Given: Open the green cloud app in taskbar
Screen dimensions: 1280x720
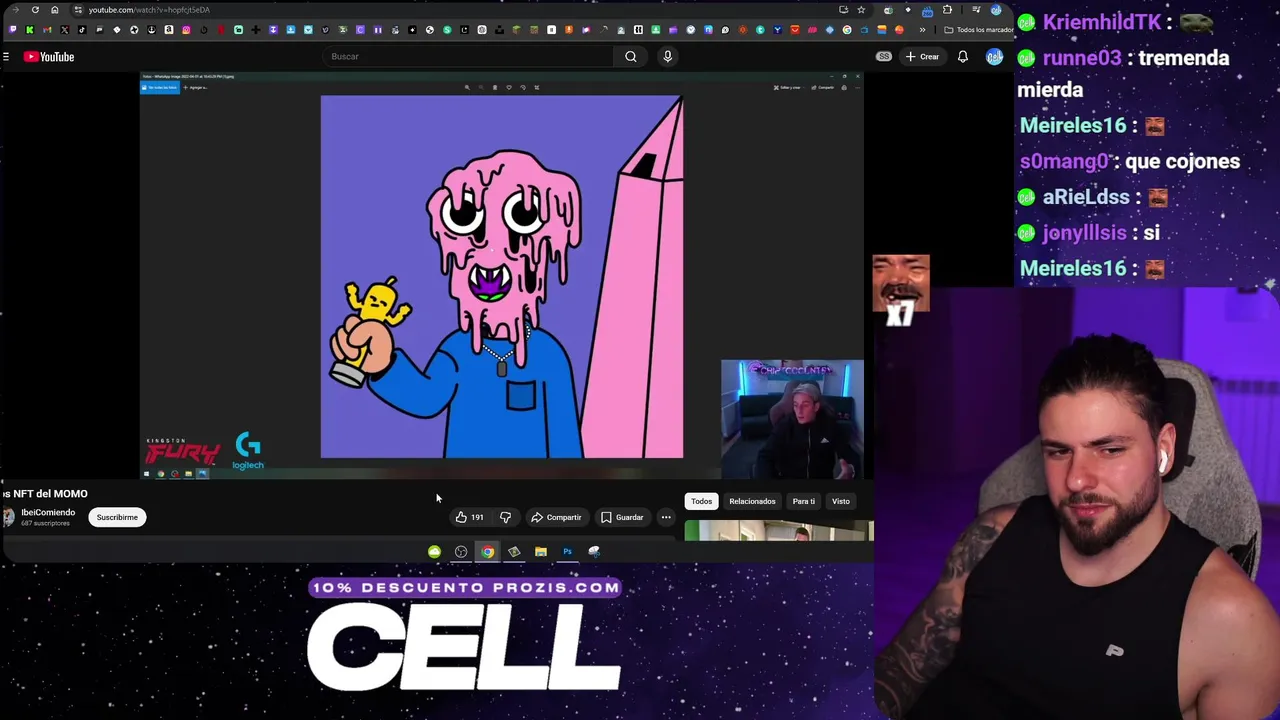Looking at the screenshot, I should (x=434, y=552).
